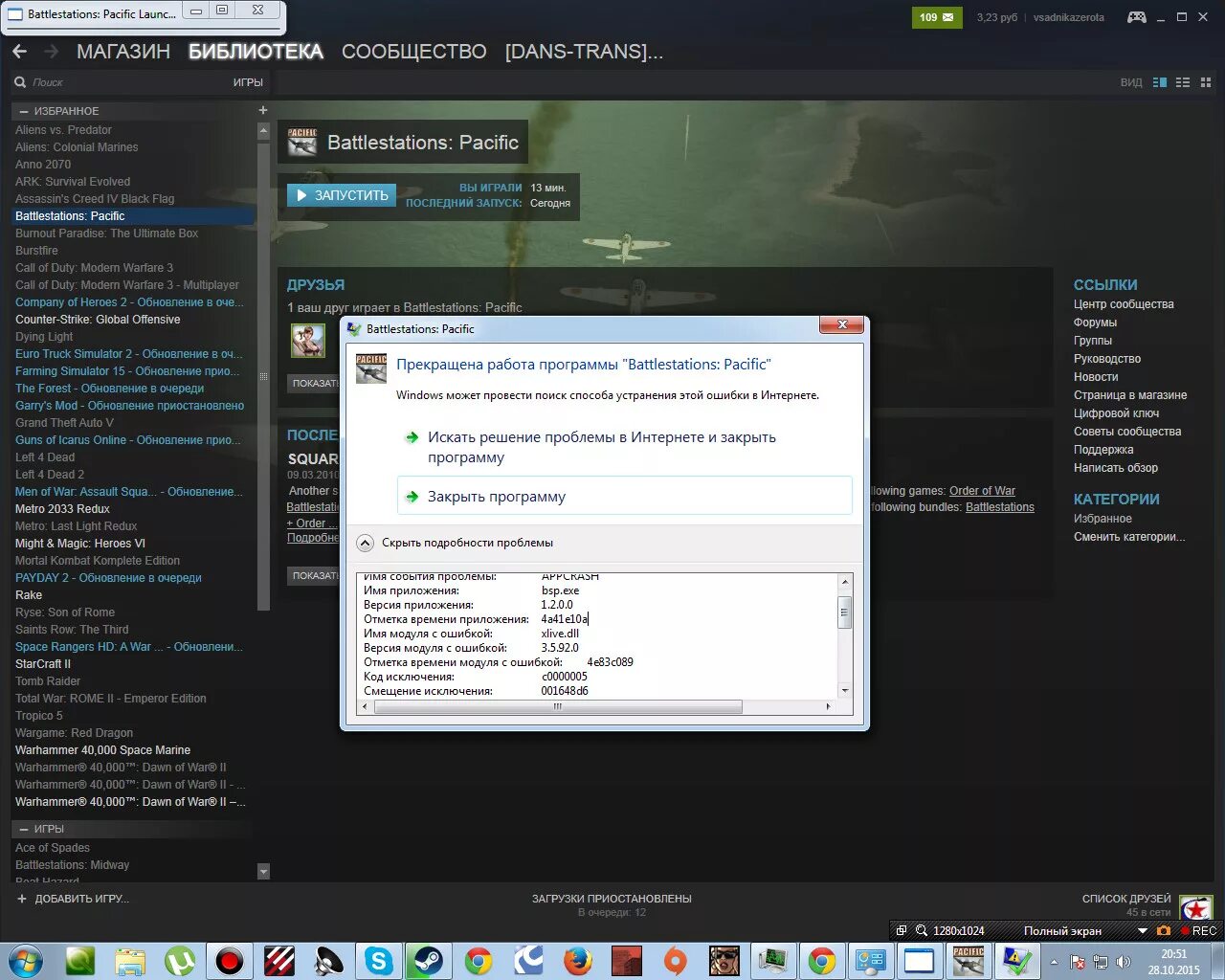
Task: Click the magnifier next to 1280x1024
Action: 922,930
